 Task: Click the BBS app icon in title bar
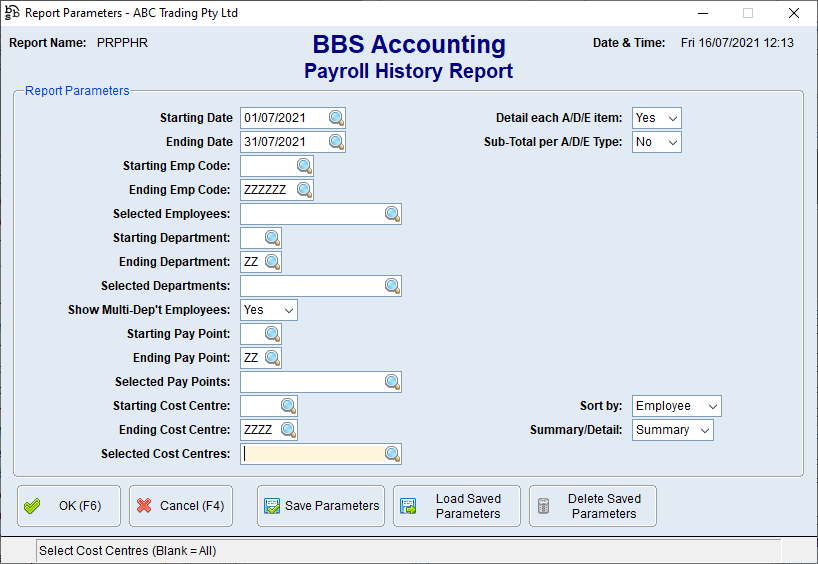coord(12,13)
